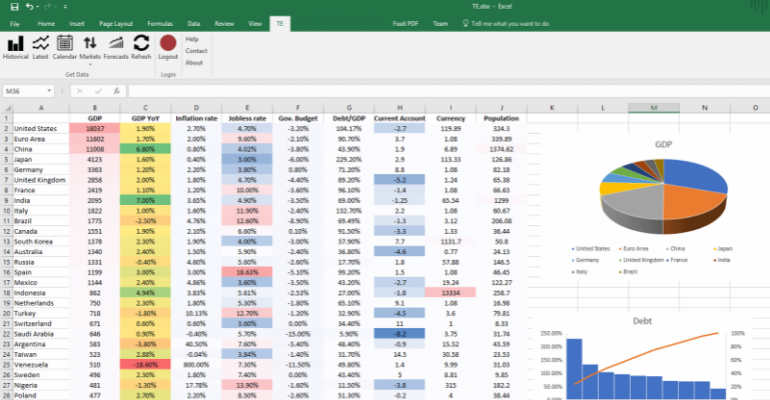Click the GDP chart title
This screenshot has height=400, width=770.
[663, 144]
